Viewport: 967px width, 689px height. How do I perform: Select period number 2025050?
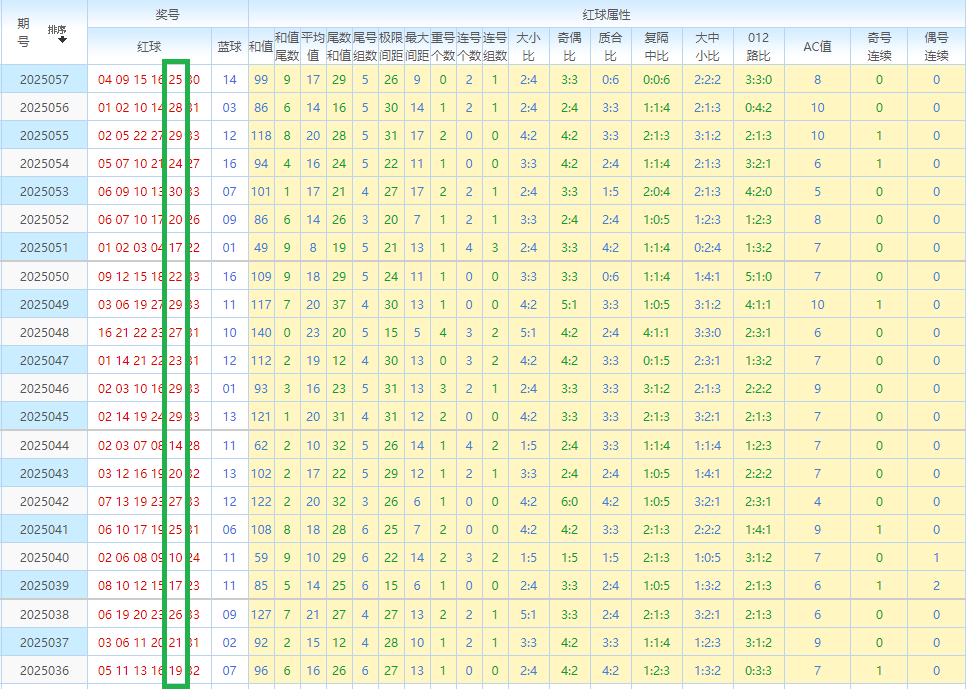[x=44, y=276]
